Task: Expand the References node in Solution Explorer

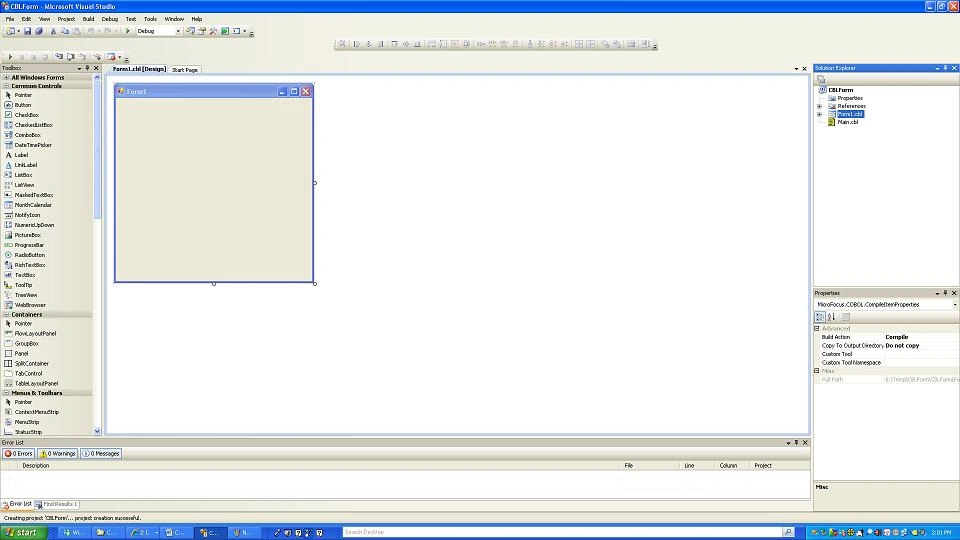Action: coord(820,106)
